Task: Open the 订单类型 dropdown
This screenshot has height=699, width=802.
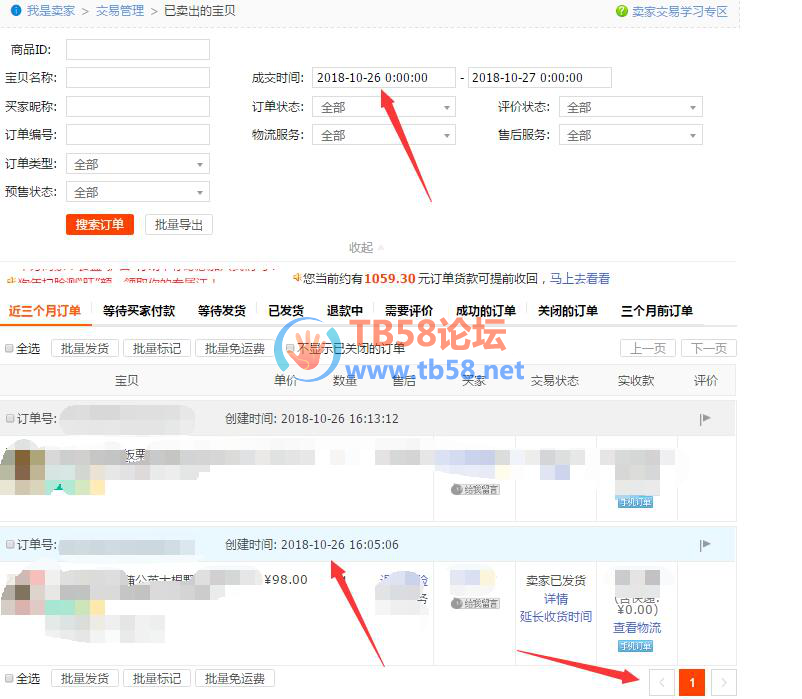Action: [x=137, y=164]
